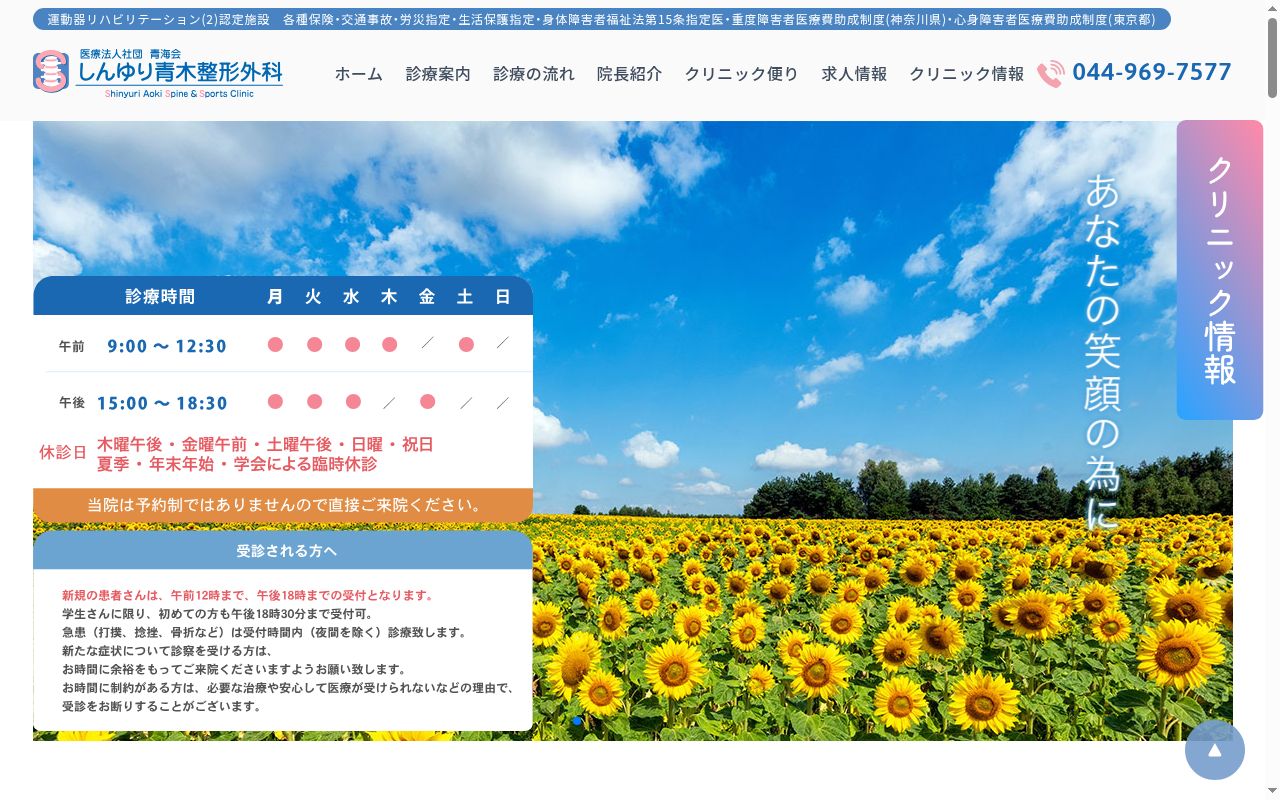The image size is (1280, 800).
Task: Open the 求人情報 menu item
Action: click(x=854, y=74)
